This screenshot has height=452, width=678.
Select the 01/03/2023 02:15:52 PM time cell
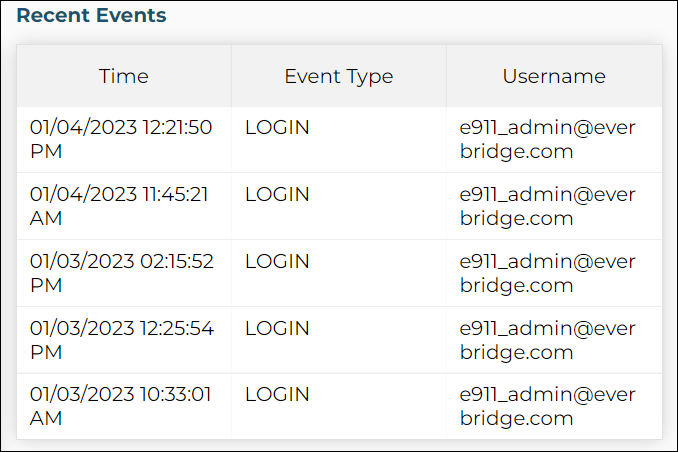[122, 273]
